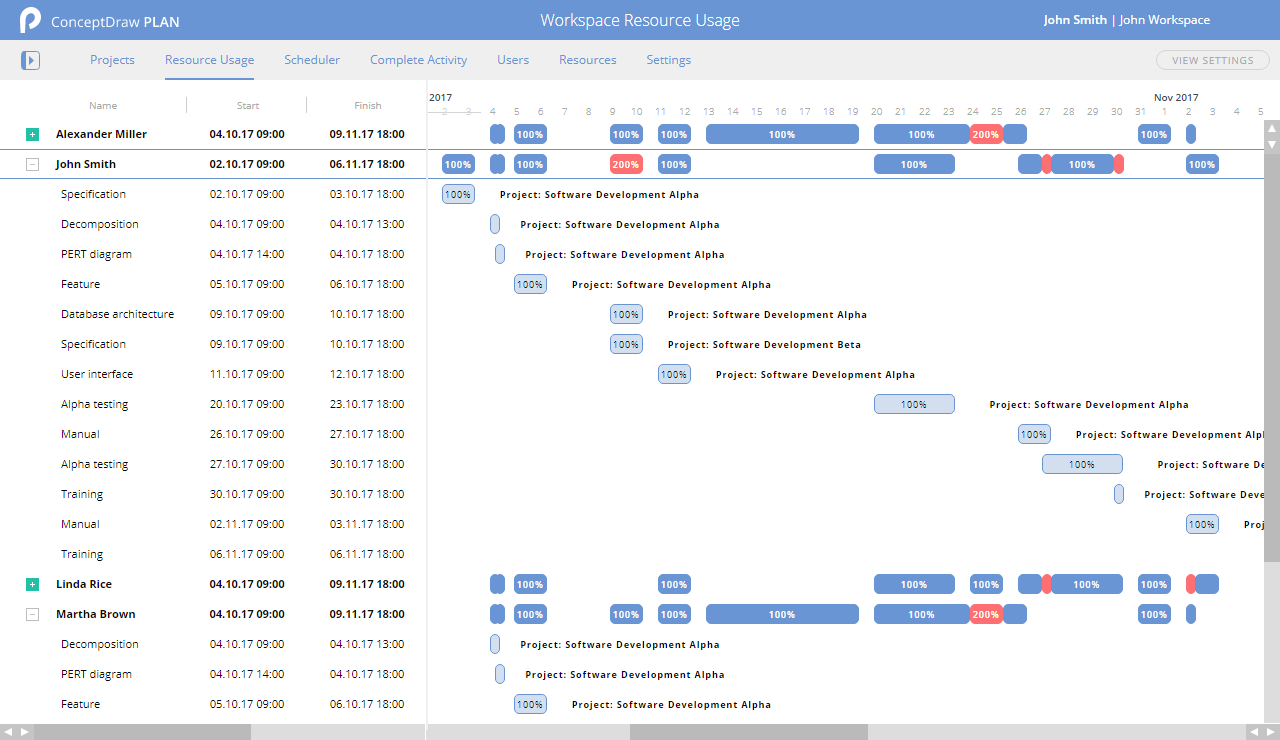Viewport: 1280px width, 740px height.
Task: Click Martha Brown's long 100% usage bar
Action: [x=782, y=613]
